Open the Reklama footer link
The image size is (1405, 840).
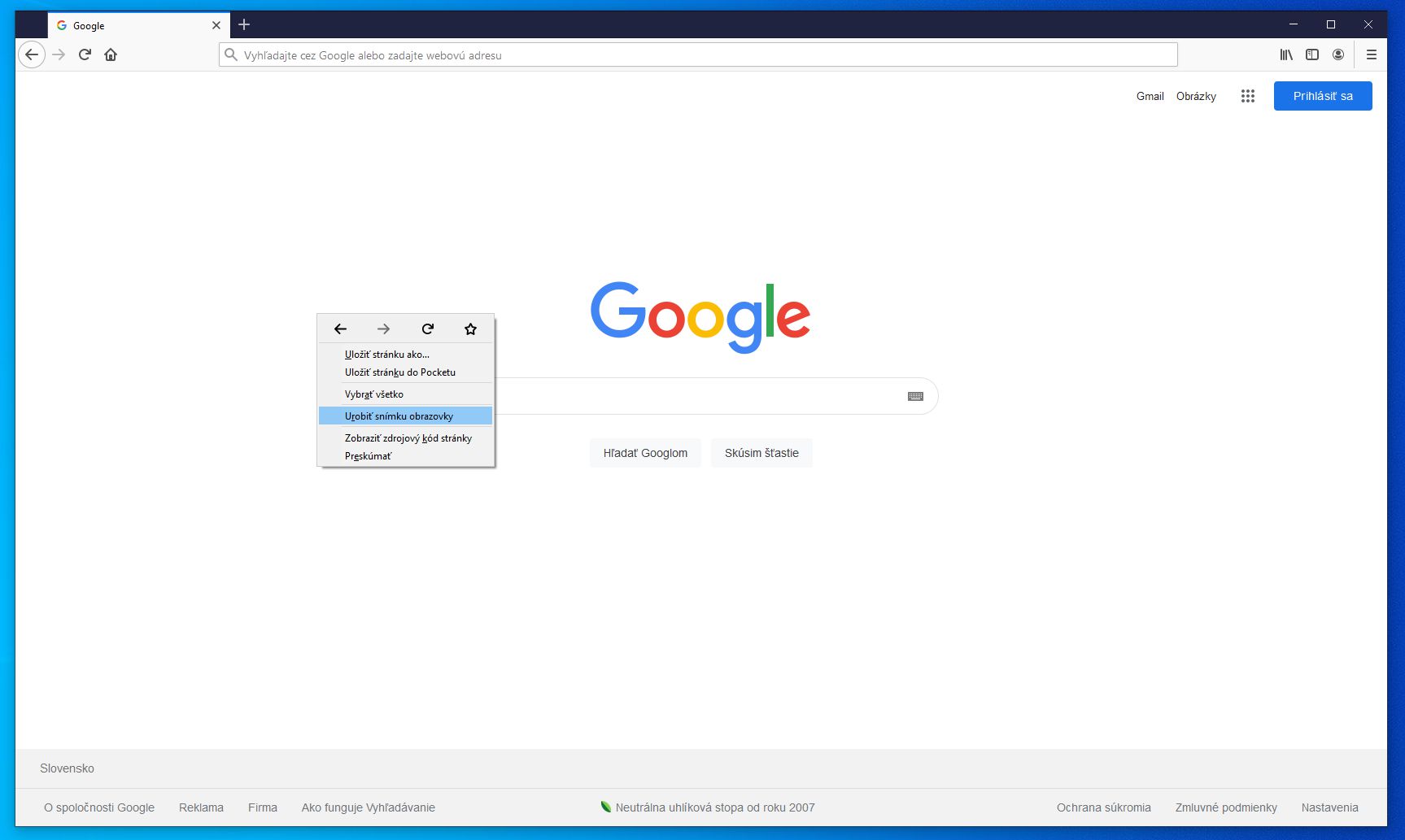click(201, 807)
